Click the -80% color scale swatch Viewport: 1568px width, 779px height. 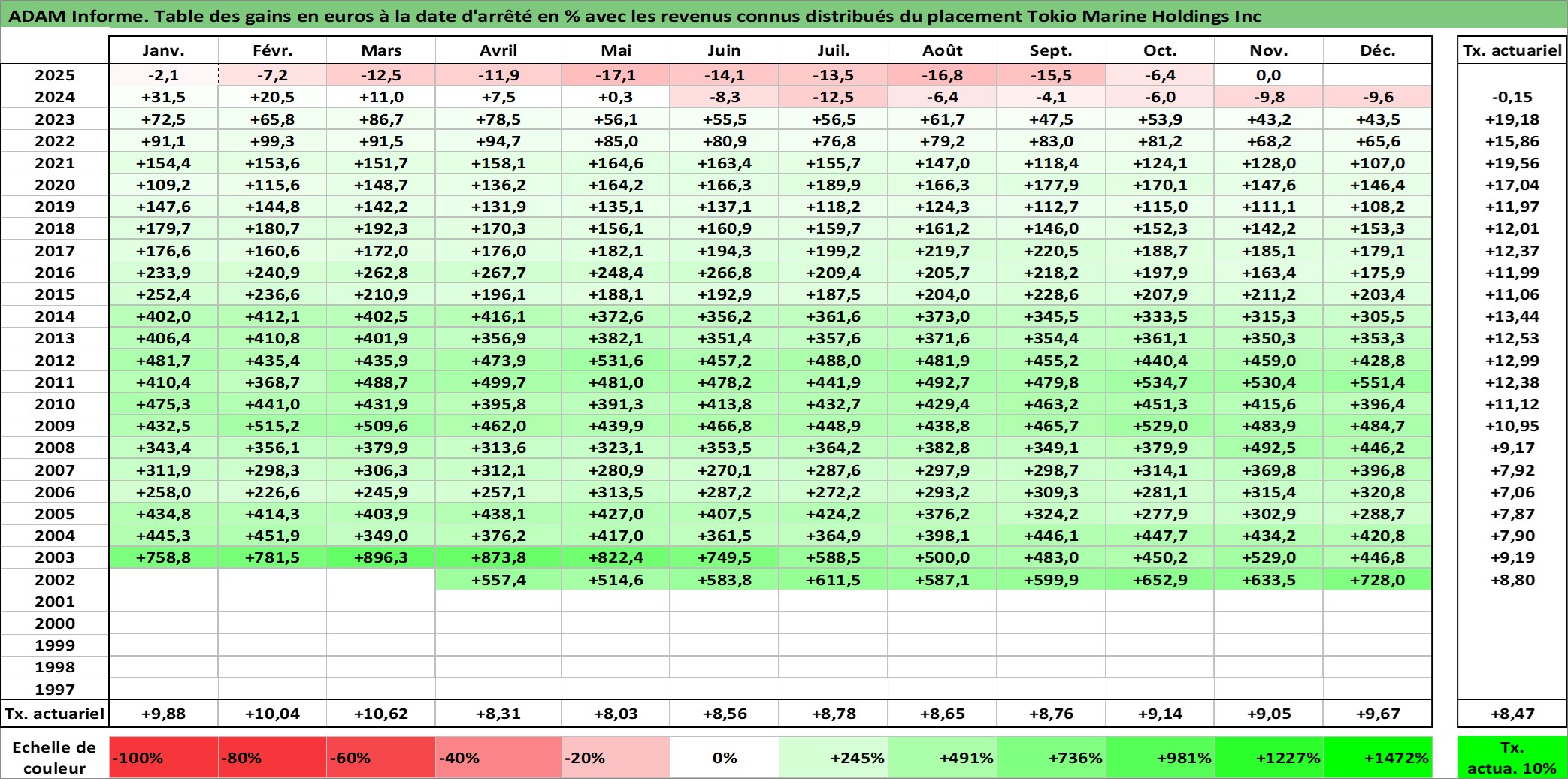coord(272,757)
